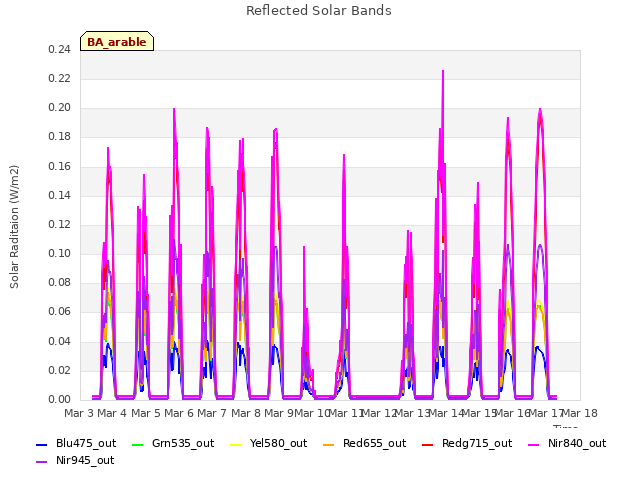
Task: Click the 0.08 y-axis tick label
Action: 59,282
